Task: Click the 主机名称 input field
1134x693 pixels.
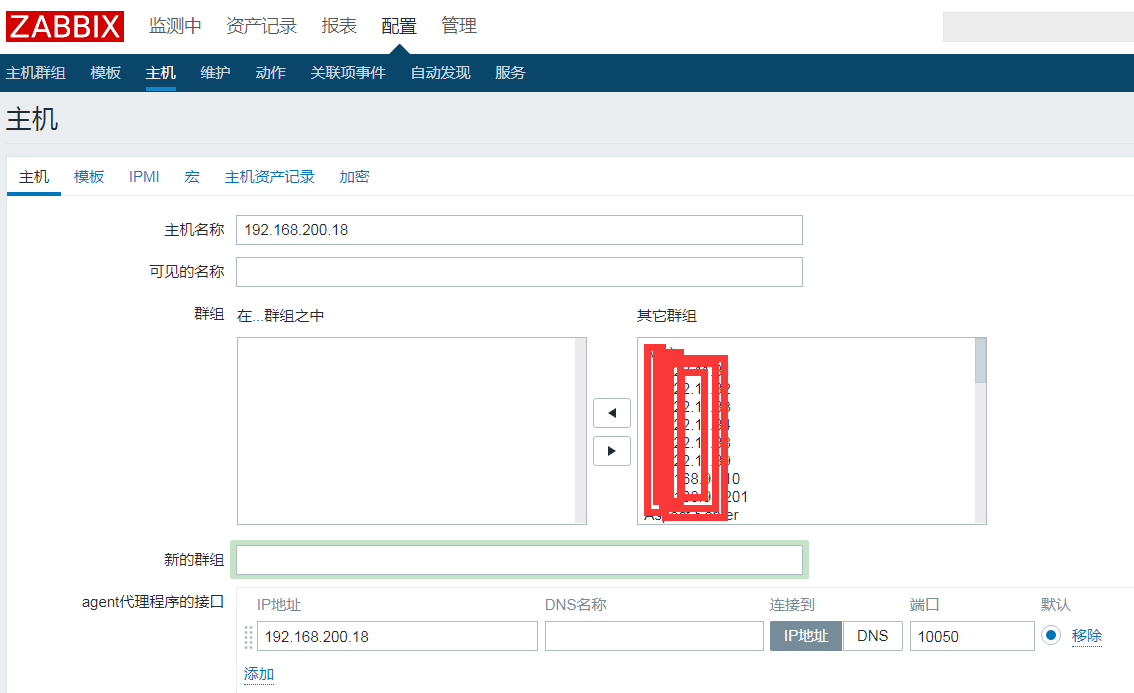Action: [519, 230]
